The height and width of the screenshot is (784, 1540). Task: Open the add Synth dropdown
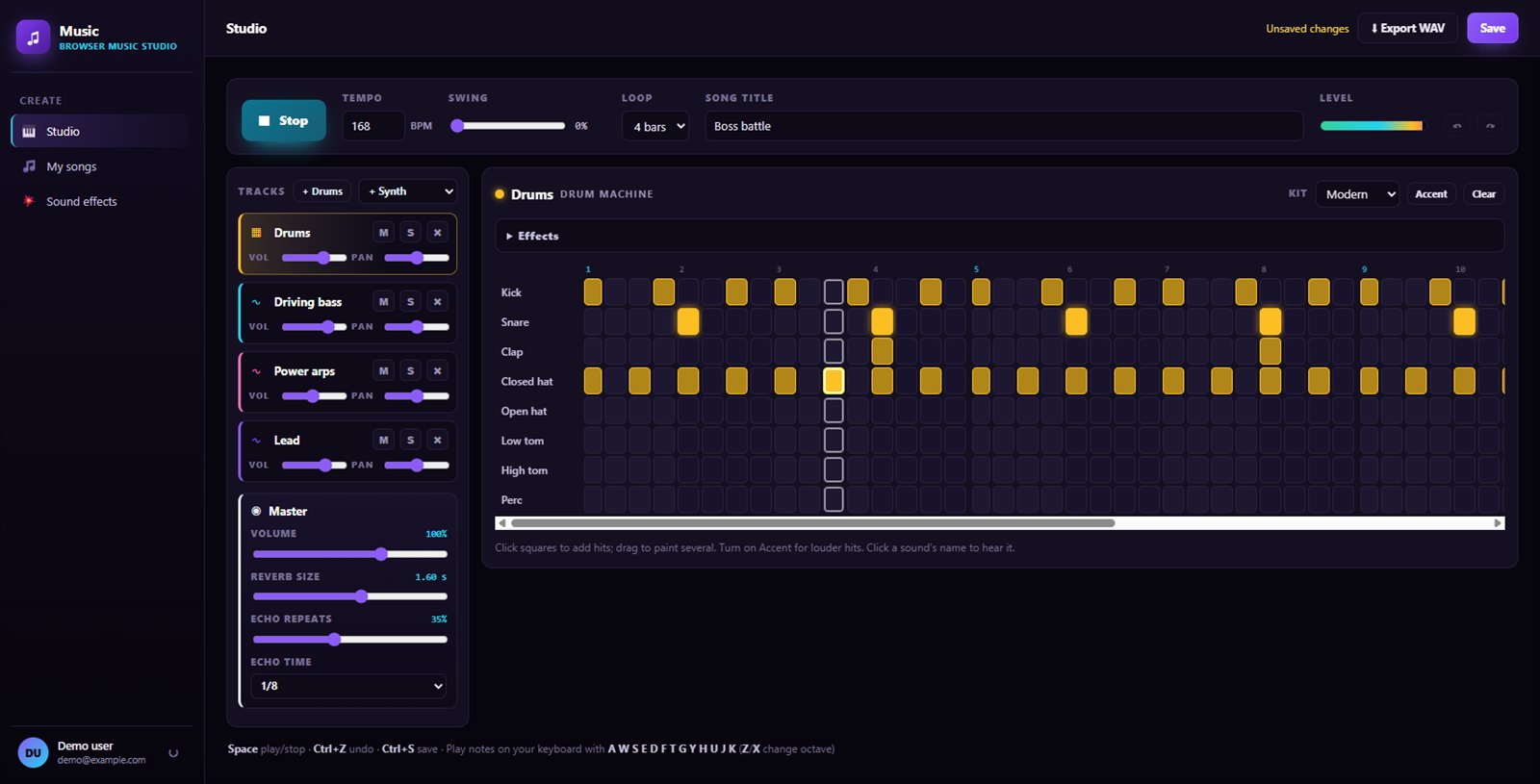tap(407, 191)
